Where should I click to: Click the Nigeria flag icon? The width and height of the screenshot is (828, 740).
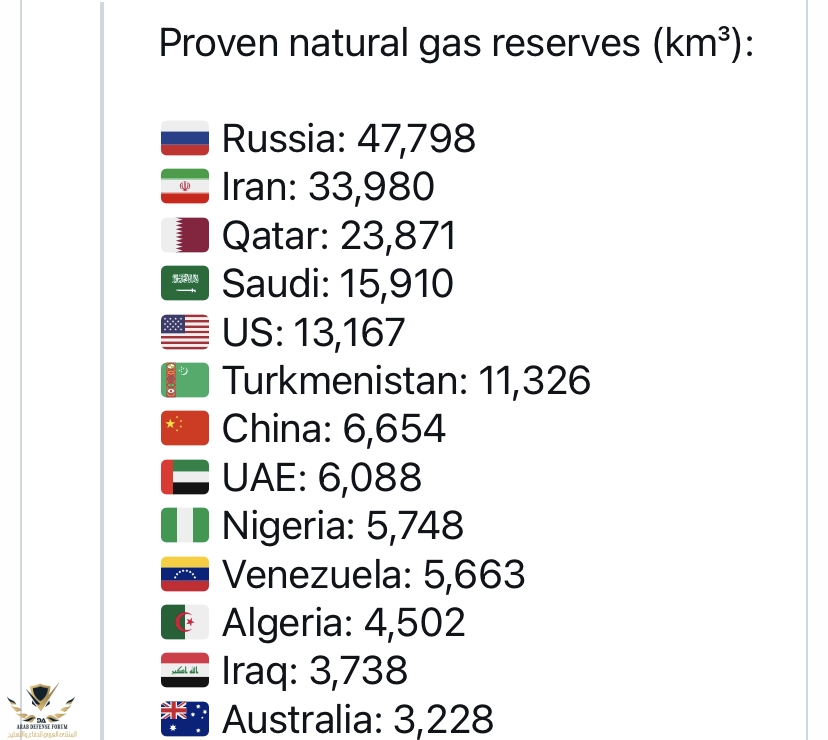pyautogui.click(x=185, y=525)
